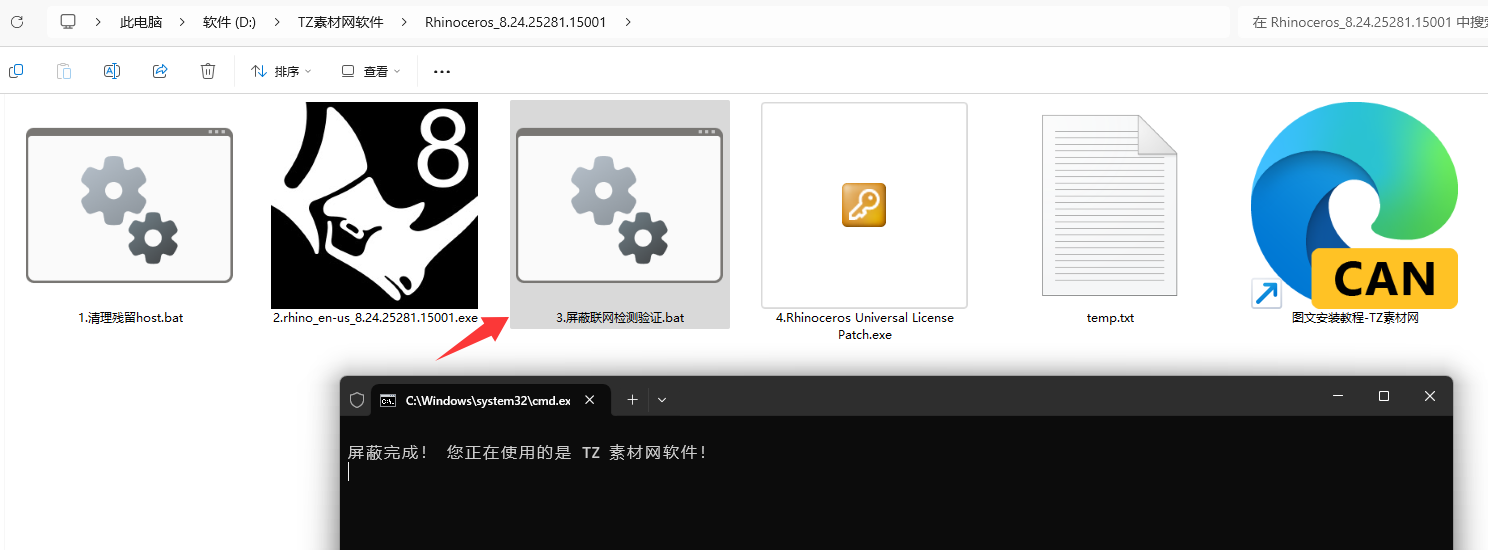Select the 1.清理残留host.bat file icon
1488x550 pixels.
point(129,205)
